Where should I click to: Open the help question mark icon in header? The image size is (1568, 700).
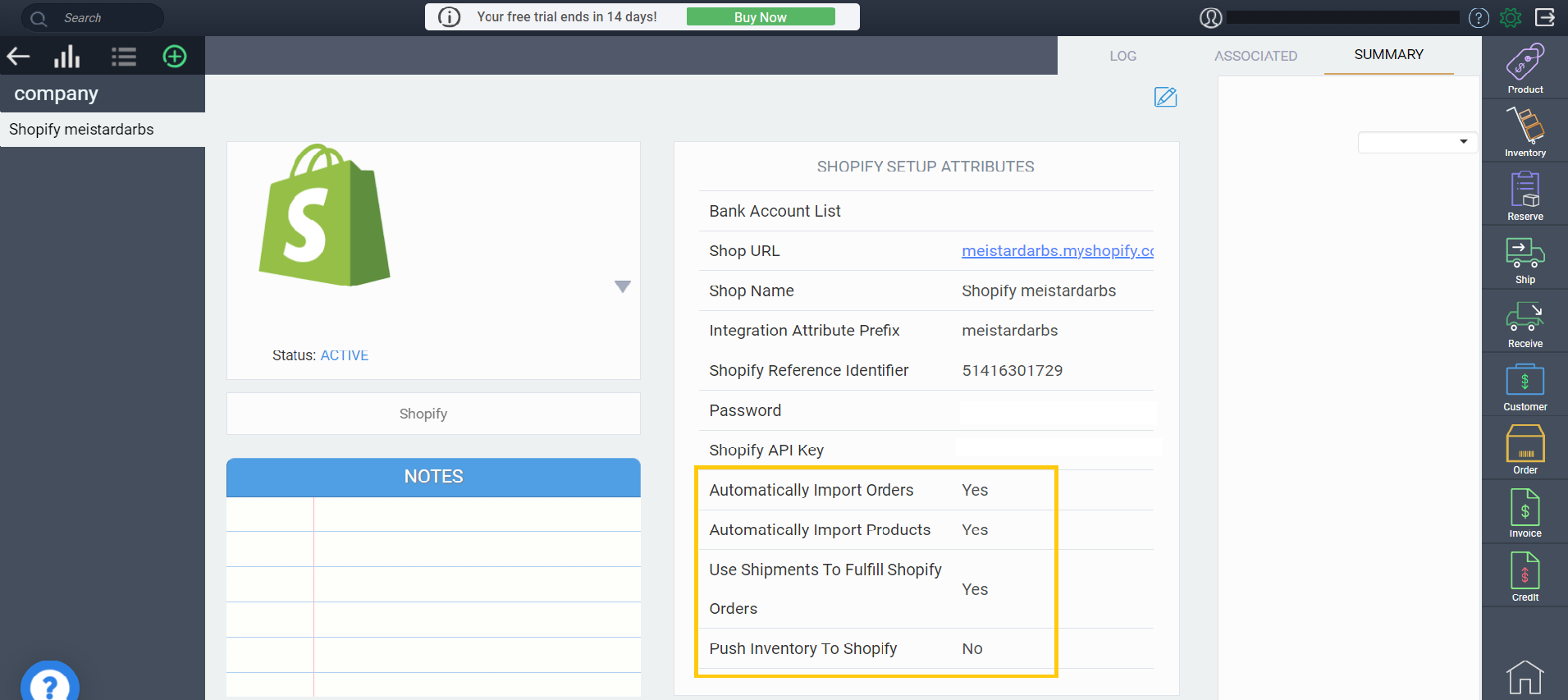(1479, 17)
